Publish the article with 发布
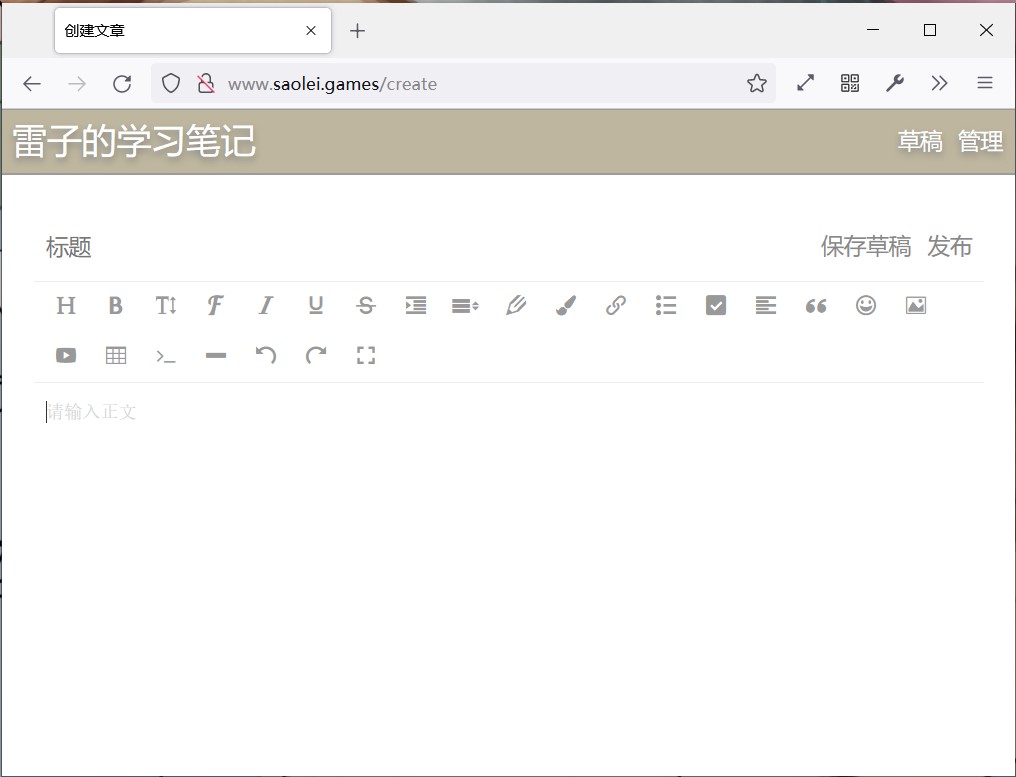This screenshot has width=1016, height=777. pyautogui.click(x=949, y=247)
